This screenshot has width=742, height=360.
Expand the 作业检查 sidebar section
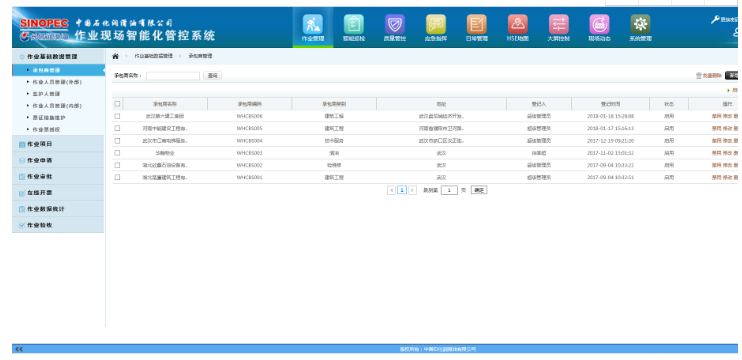[x=58, y=225]
